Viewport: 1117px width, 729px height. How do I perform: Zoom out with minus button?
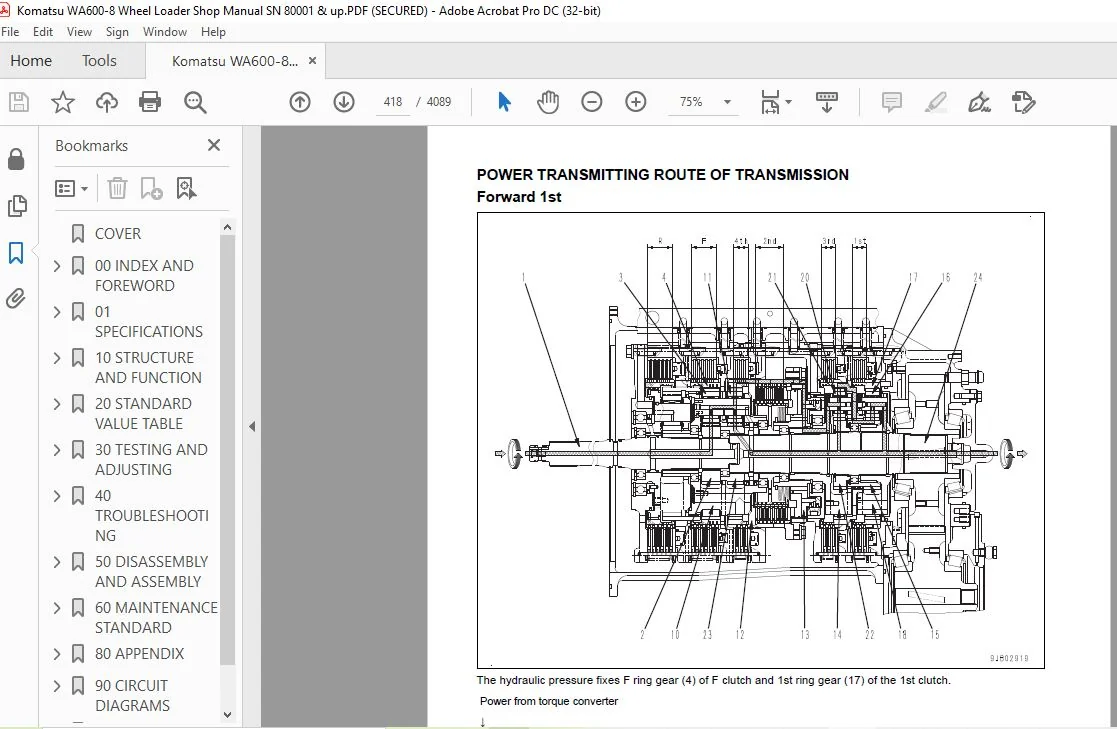[591, 102]
